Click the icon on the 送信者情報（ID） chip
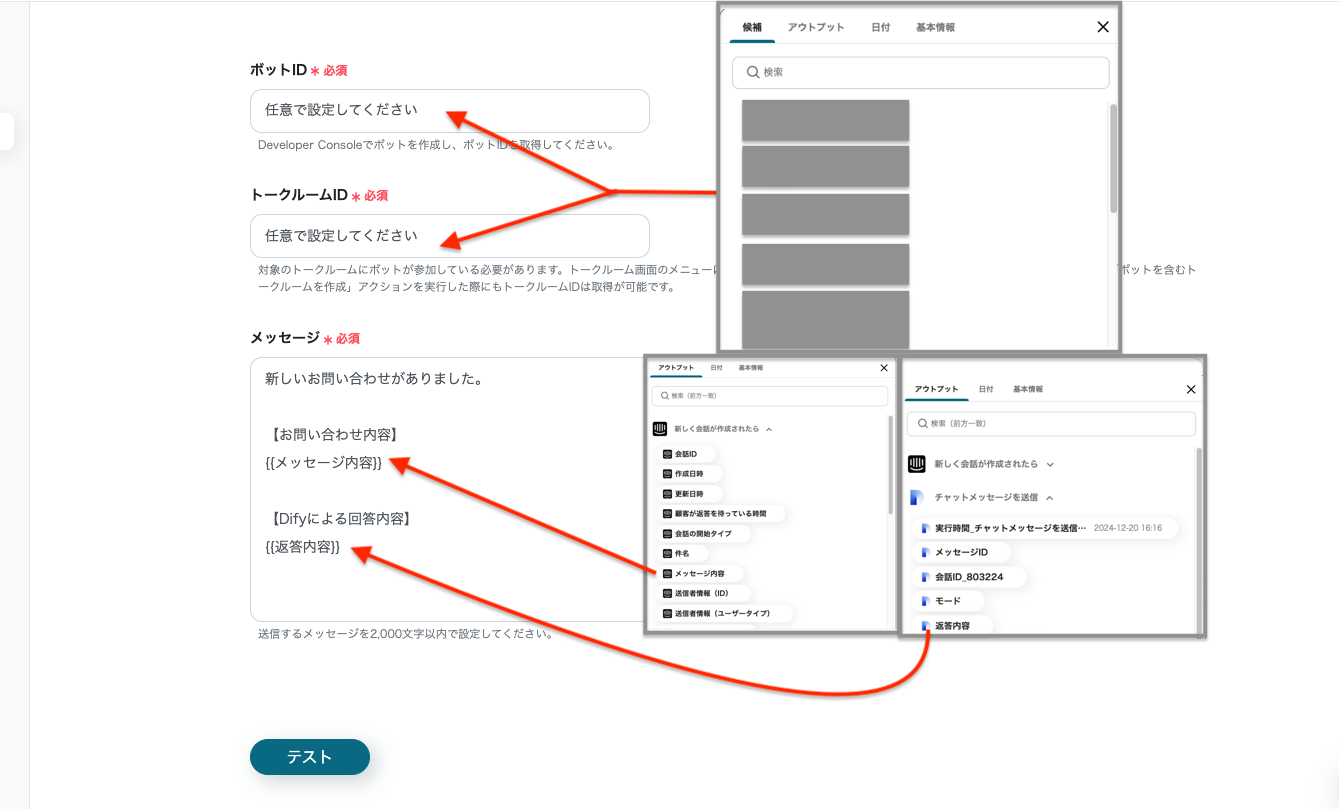 [667, 593]
